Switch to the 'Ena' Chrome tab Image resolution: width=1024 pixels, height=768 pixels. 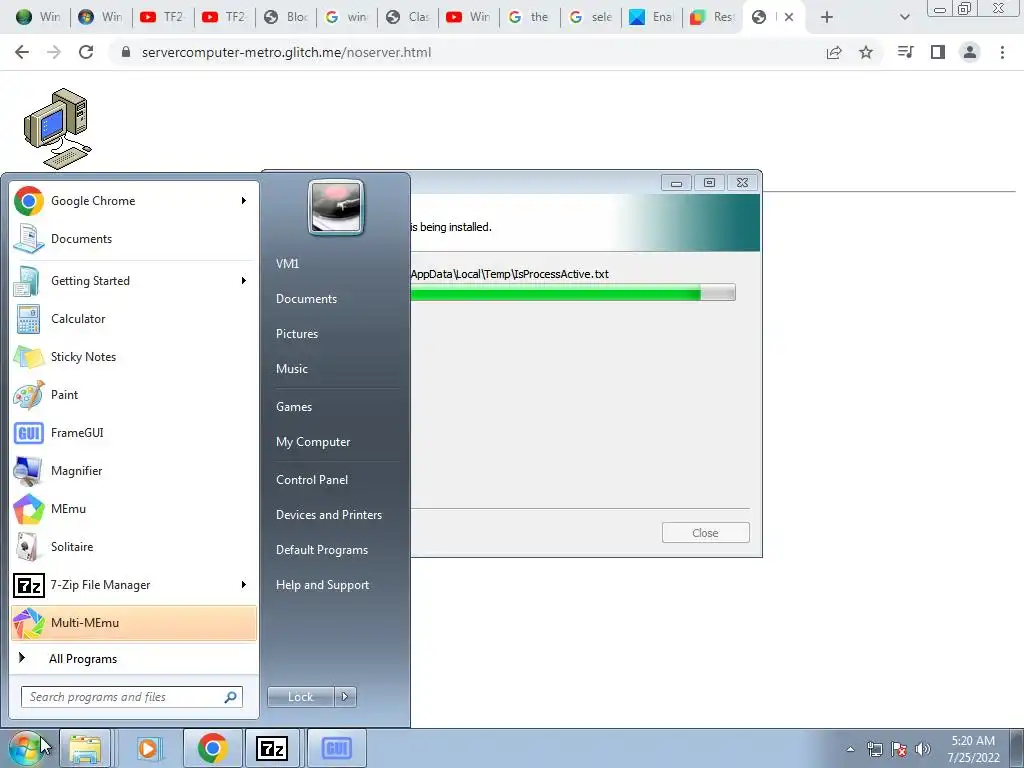[651, 17]
